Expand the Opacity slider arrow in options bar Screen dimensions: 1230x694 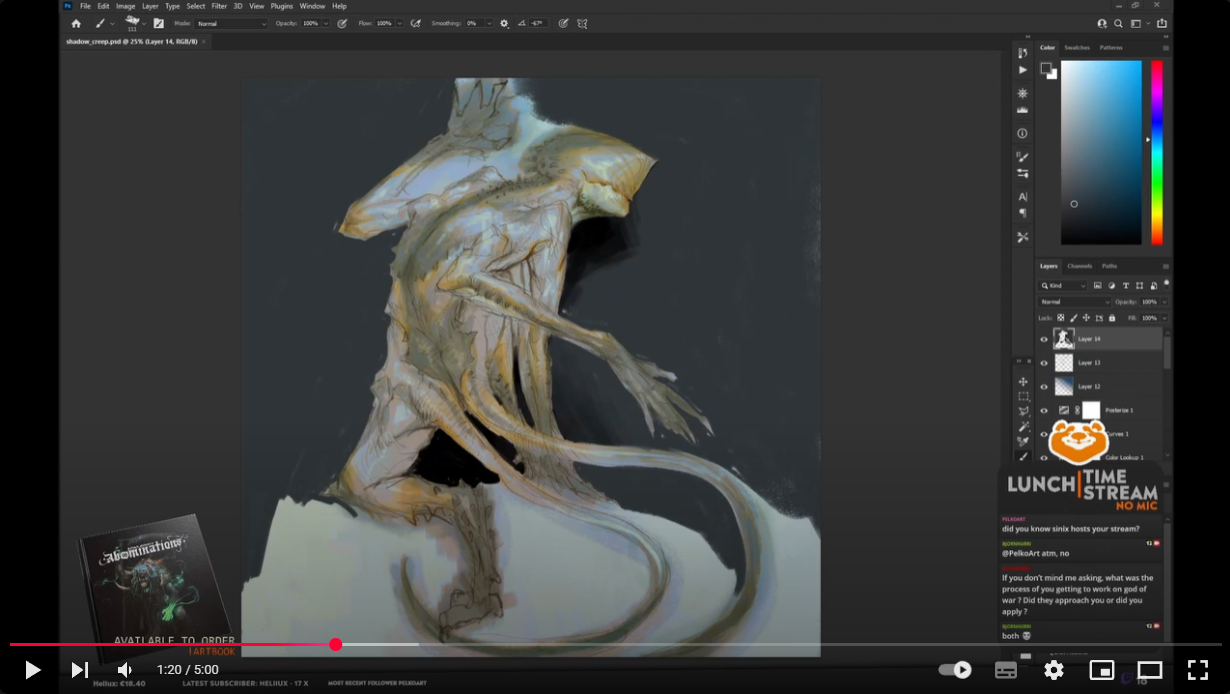326,23
